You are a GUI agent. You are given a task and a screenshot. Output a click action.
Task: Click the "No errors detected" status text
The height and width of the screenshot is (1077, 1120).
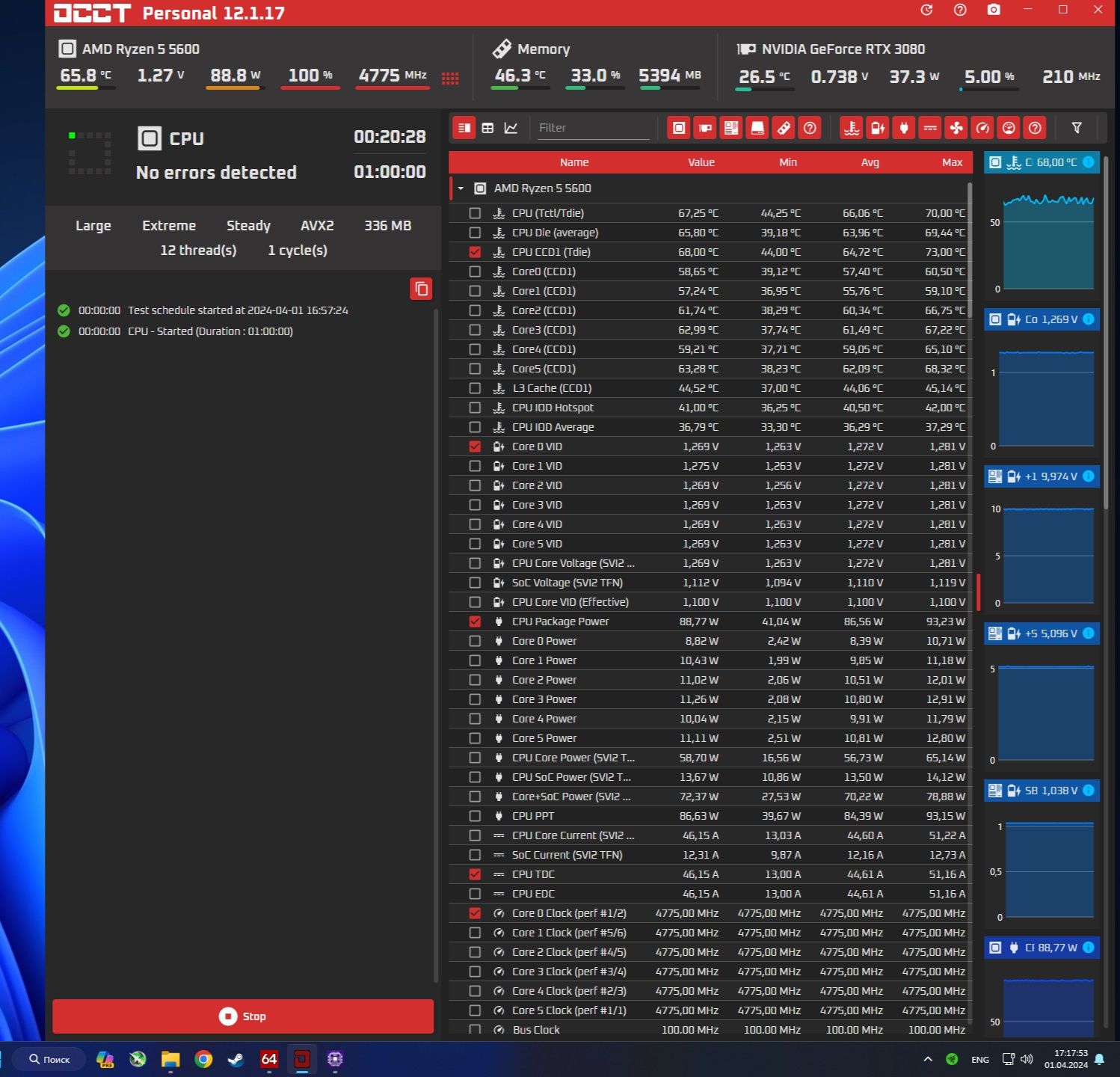click(x=216, y=173)
